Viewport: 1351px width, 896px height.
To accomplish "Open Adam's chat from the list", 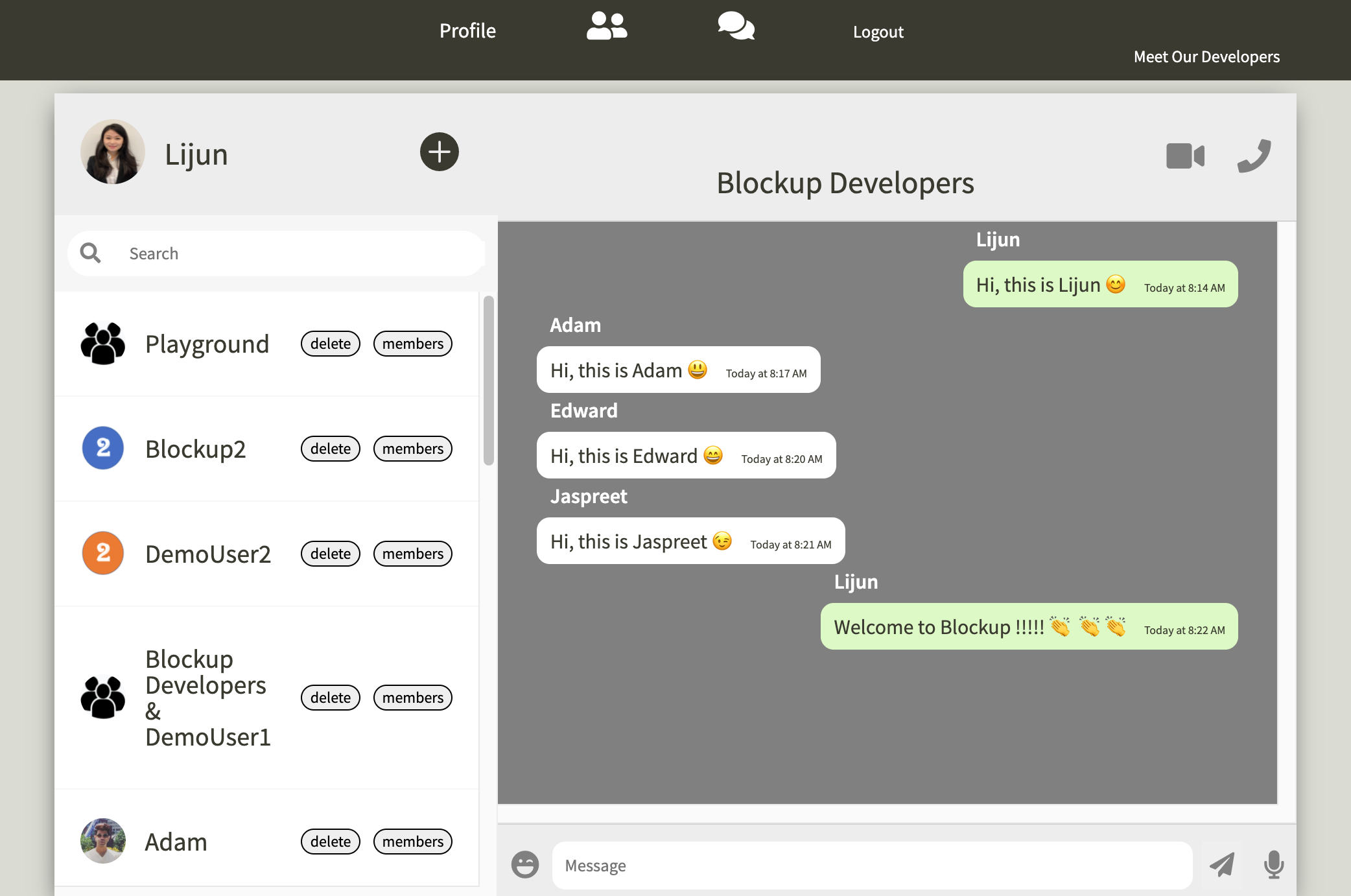I will [x=176, y=842].
